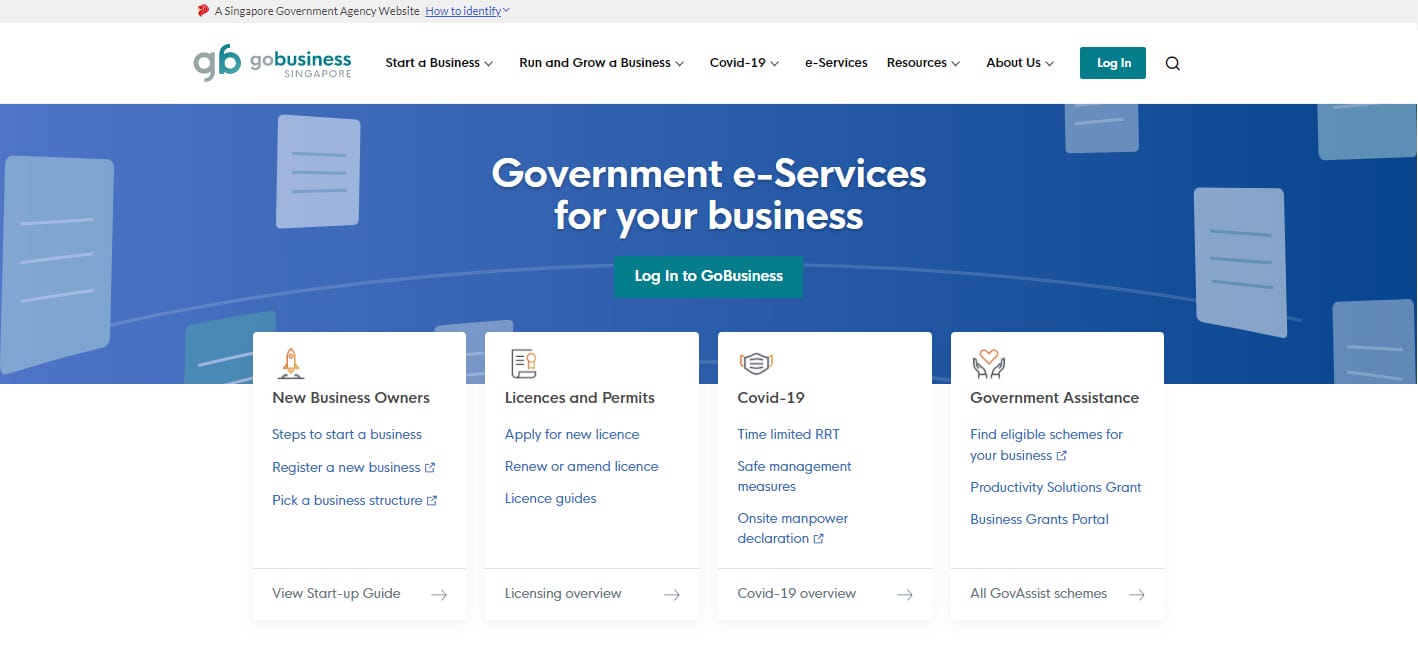Open Find eligible schemes for your business

1046,445
